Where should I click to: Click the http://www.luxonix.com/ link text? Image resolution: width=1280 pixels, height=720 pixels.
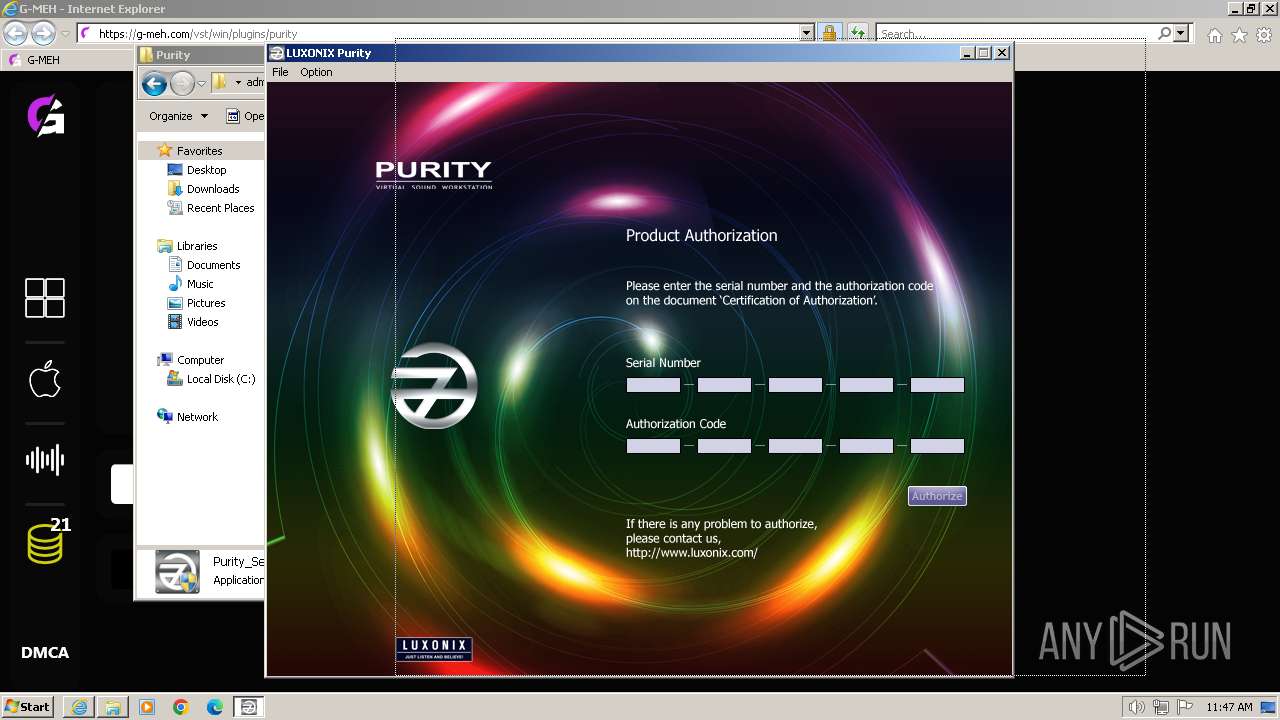pyautogui.click(x=692, y=553)
